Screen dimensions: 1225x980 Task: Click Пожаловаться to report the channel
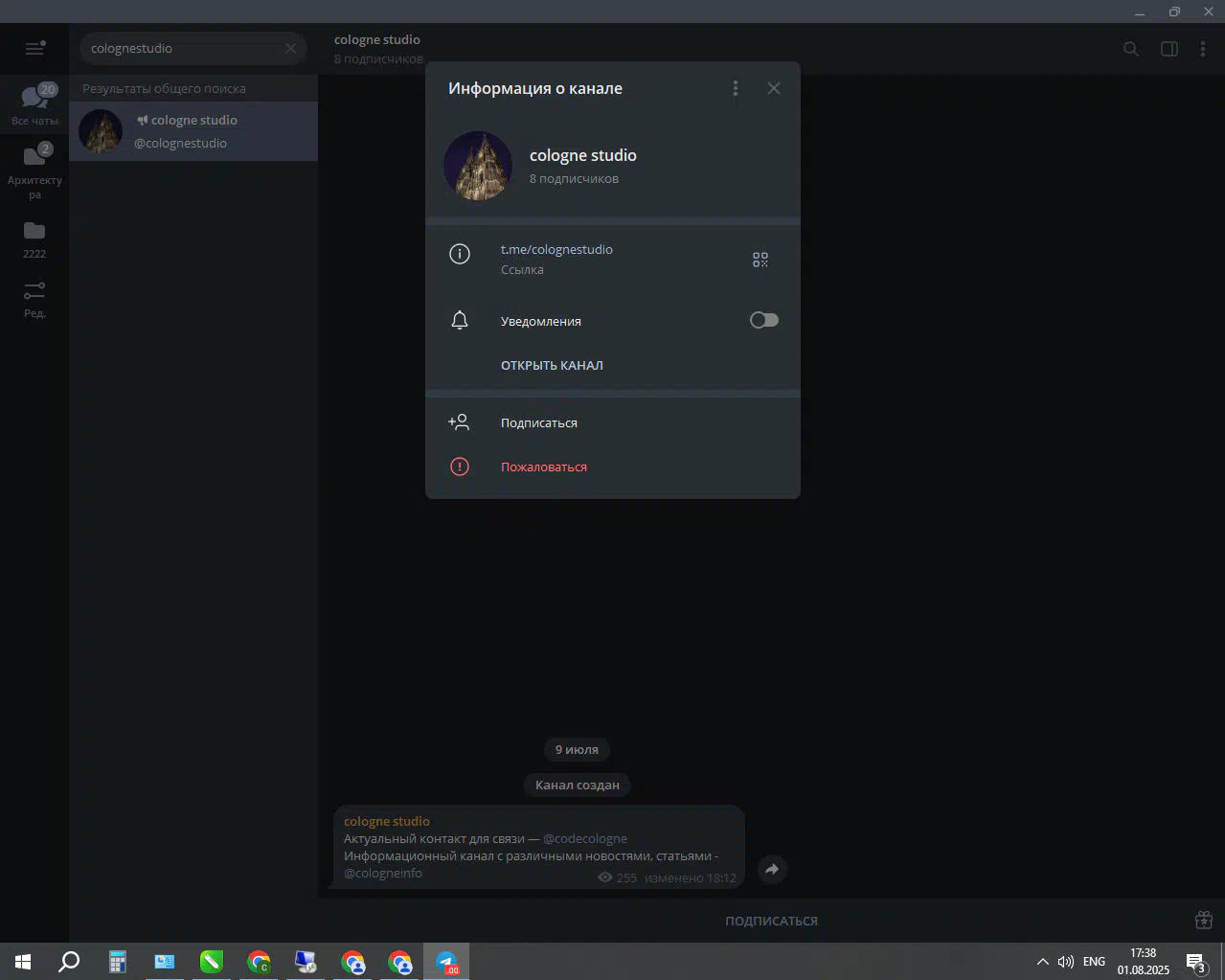click(x=544, y=467)
